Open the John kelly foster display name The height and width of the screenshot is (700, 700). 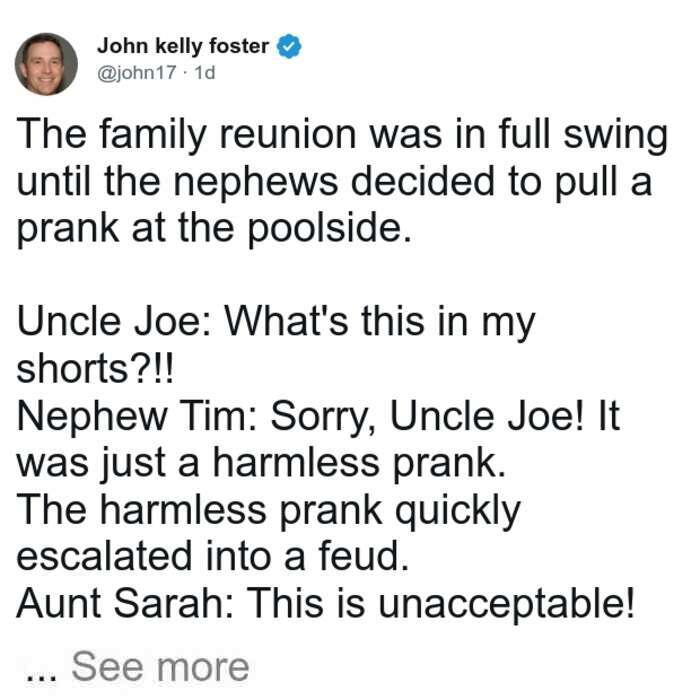point(183,46)
